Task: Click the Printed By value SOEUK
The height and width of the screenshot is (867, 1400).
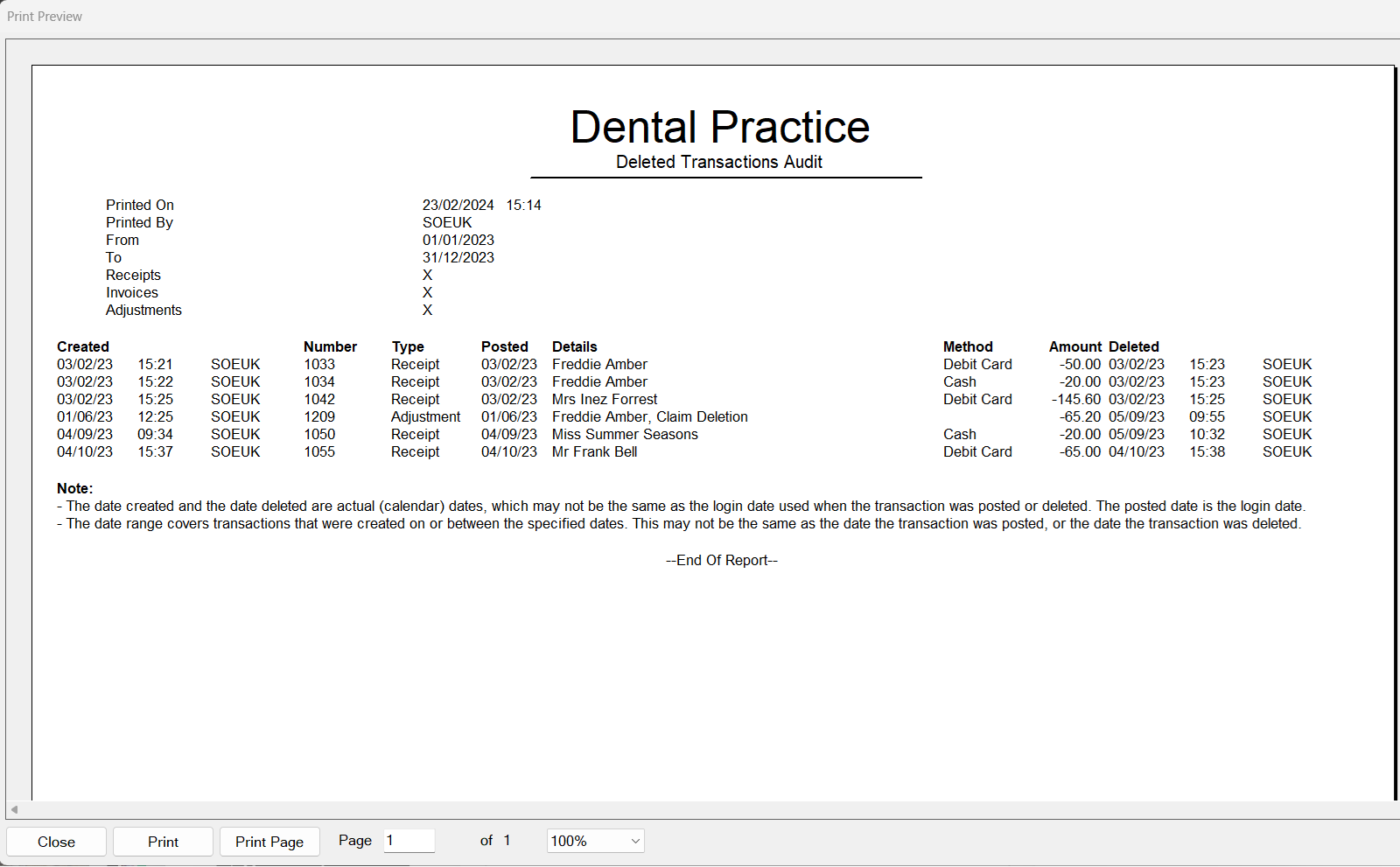Action: point(447,222)
